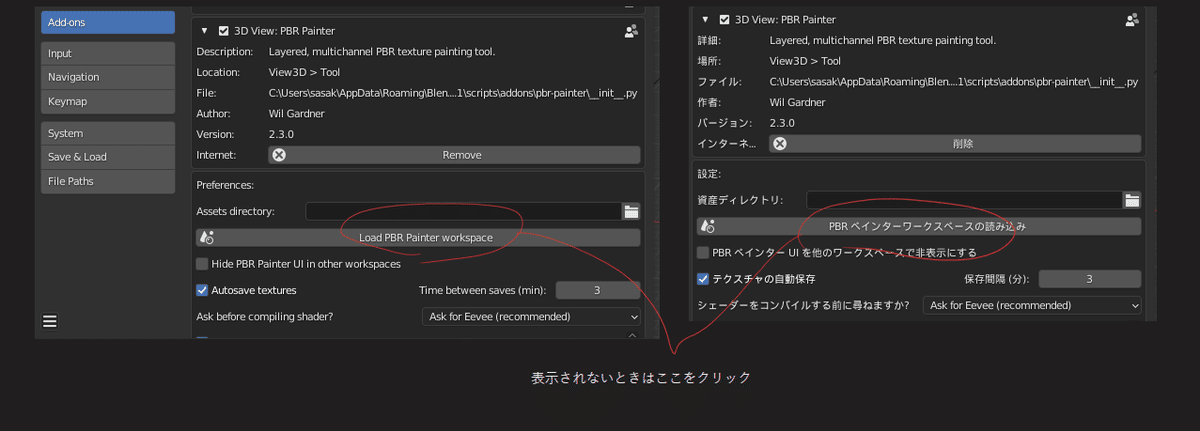This screenshot has height=431, width=1200.
Task: Click Time between saves value field
Action: 597,290
